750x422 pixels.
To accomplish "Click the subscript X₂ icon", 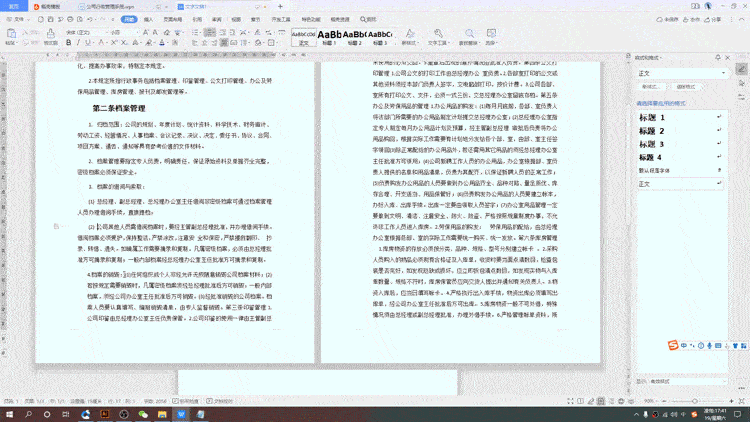I will point(123,43).
